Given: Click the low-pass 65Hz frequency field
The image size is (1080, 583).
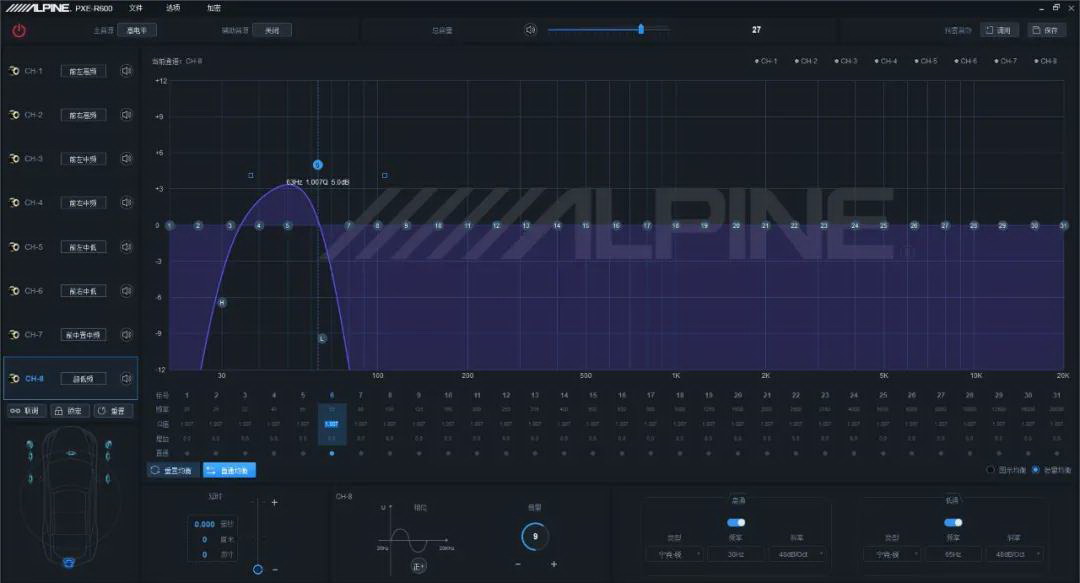Looking at the screenshot, I should tap(953, 554).
